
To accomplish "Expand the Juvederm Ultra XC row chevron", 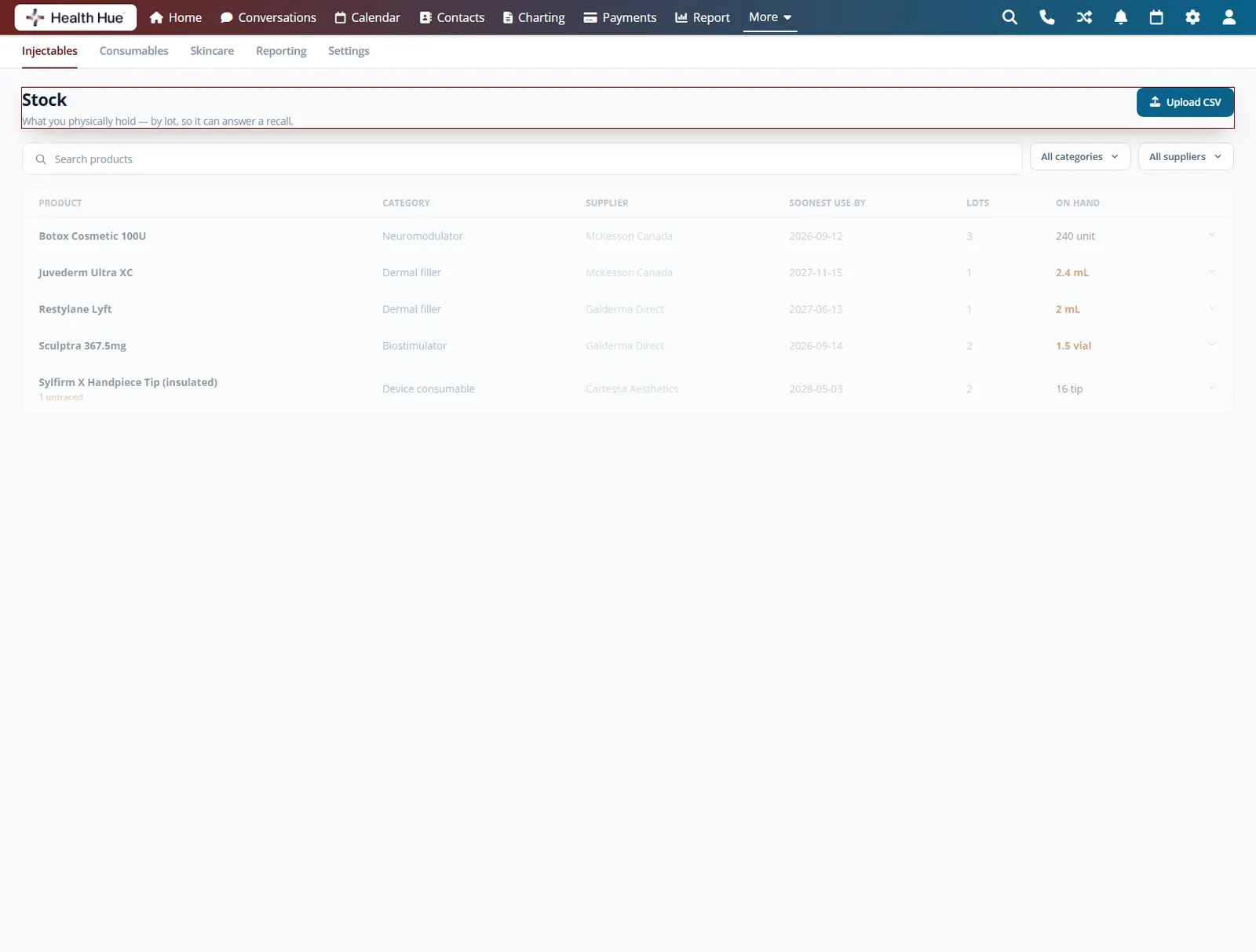I will (1212, 272).
